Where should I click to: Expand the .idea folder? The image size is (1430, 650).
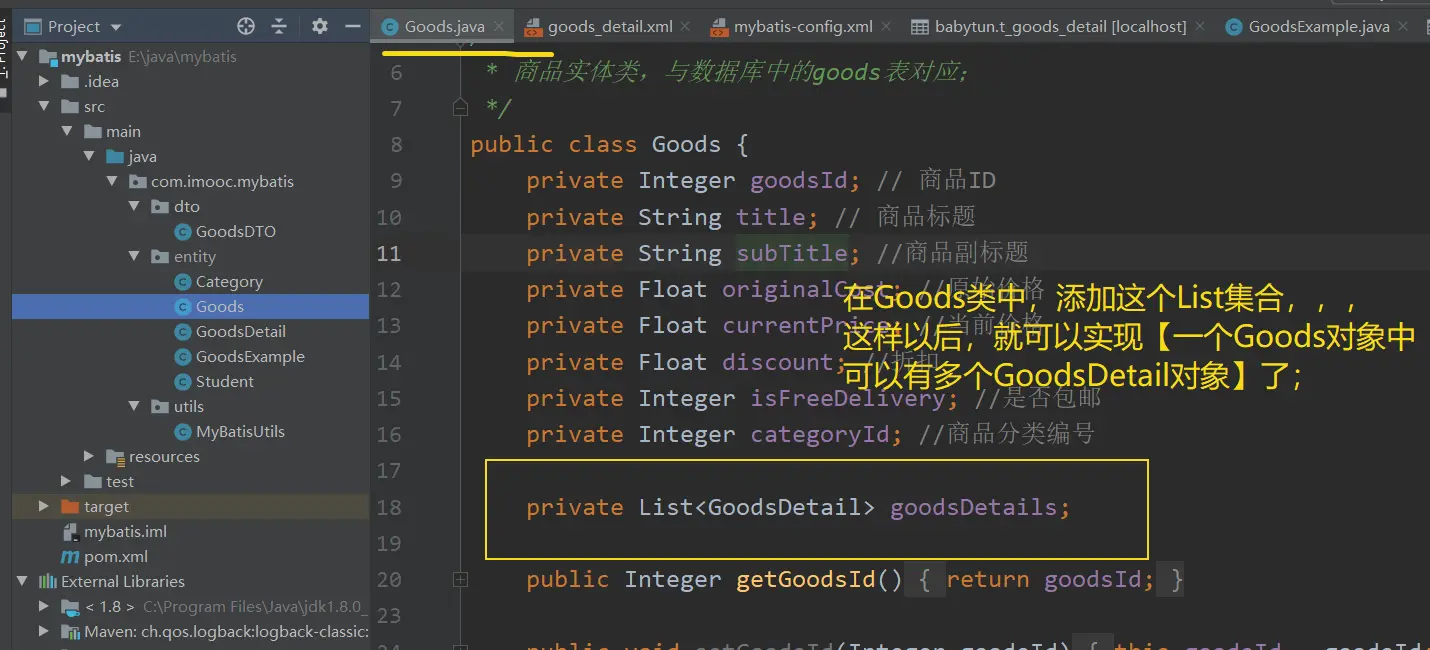pos(44,82)
